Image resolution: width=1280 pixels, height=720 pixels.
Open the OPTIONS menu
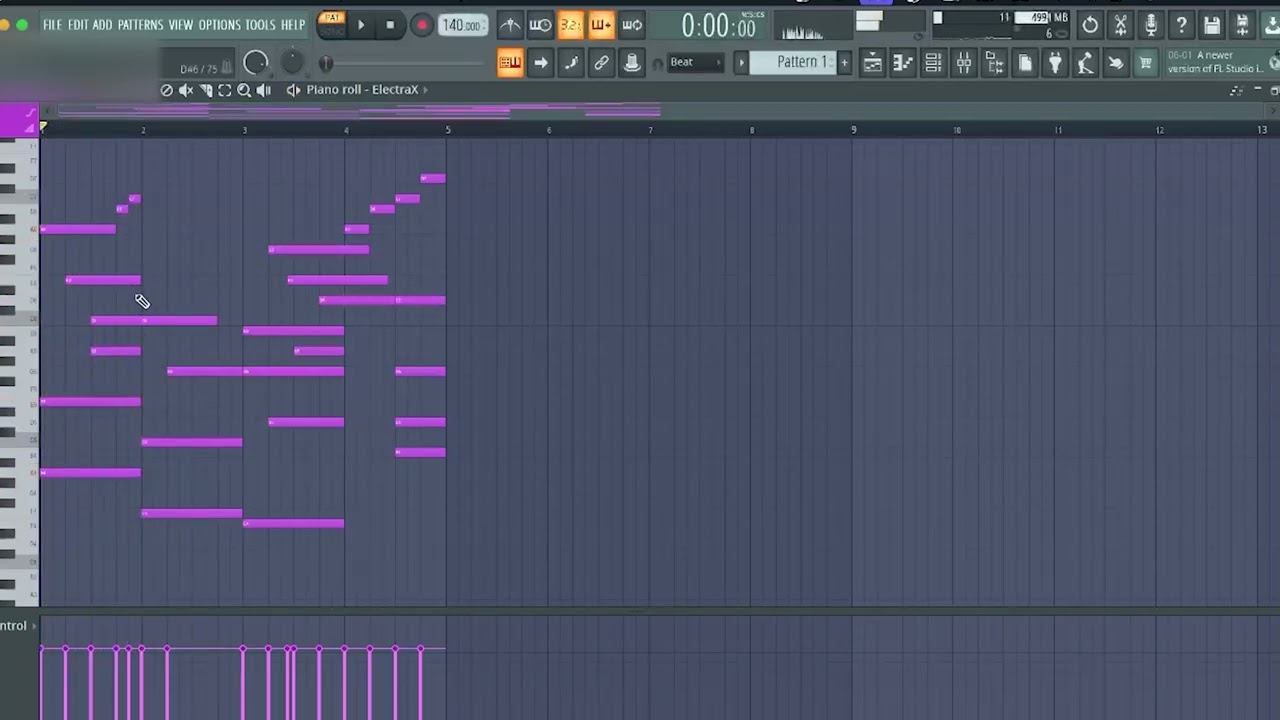click(219, 25)
